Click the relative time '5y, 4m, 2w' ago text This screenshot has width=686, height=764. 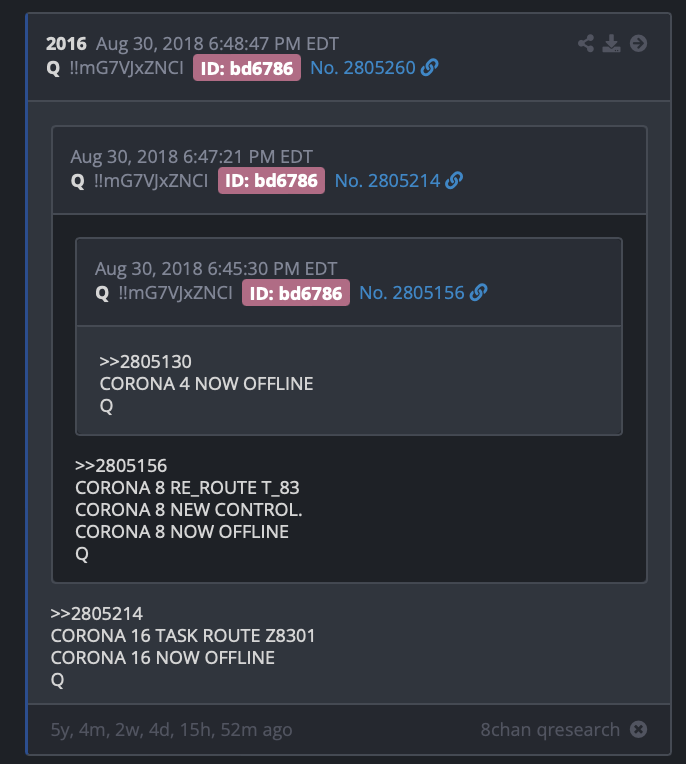pyautogui.click(x=172, y=730)
